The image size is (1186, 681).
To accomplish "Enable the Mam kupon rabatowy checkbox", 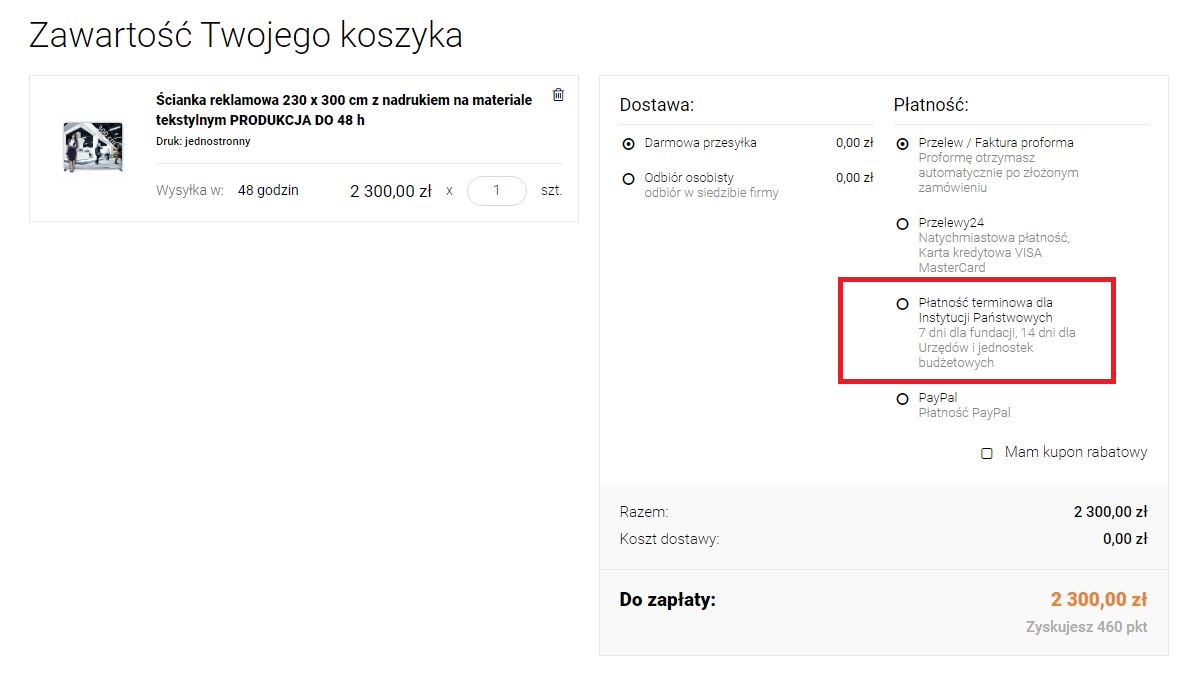I will pos(986,453).
